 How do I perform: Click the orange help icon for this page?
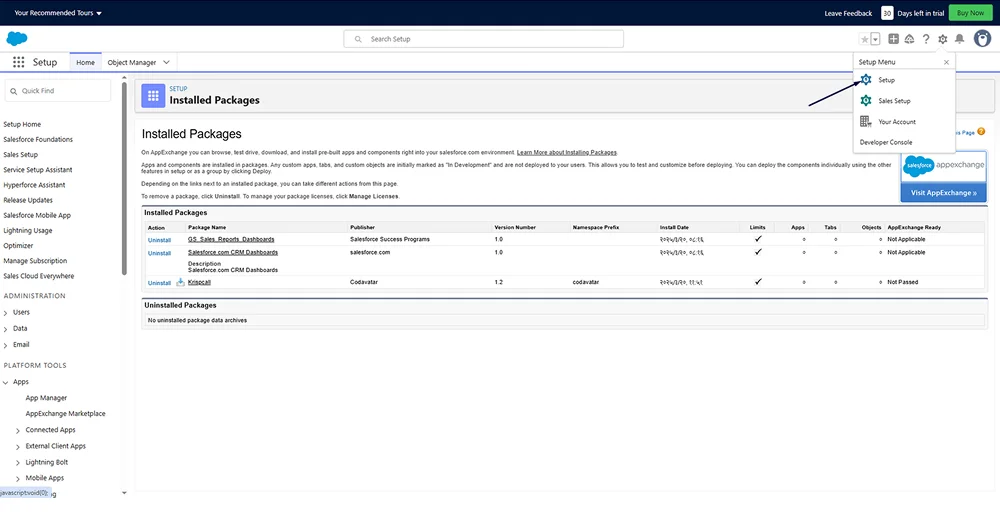(981, 132)
